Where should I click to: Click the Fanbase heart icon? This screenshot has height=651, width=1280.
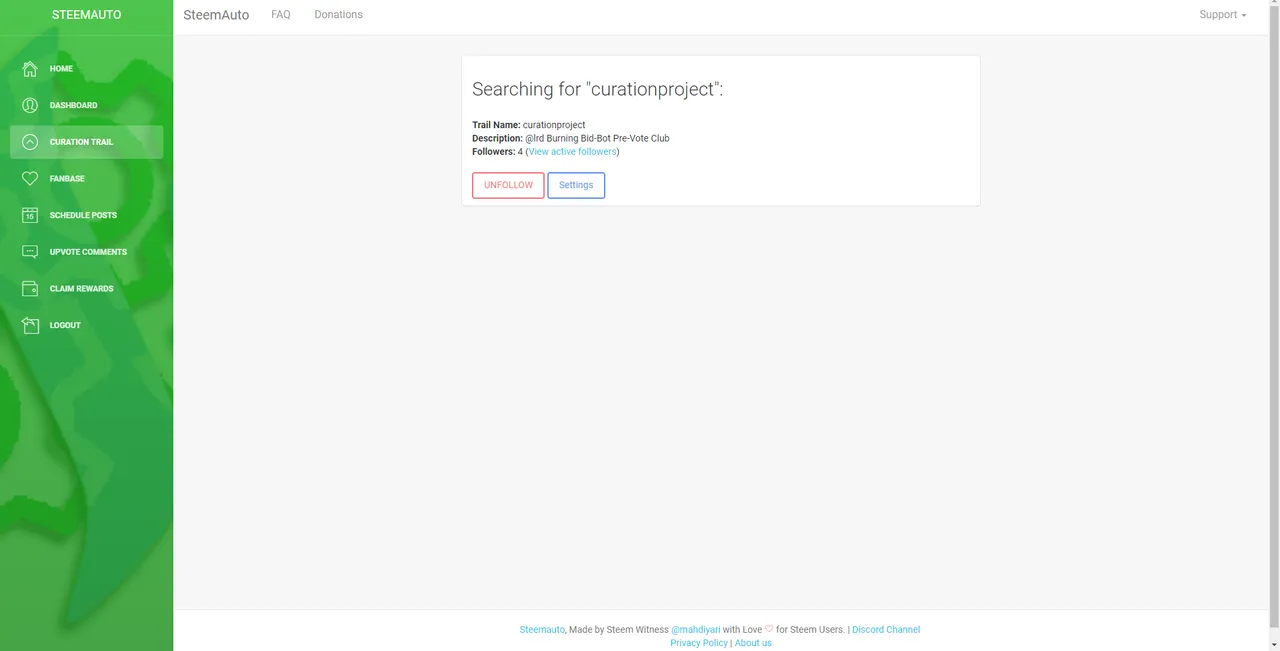point(30,178)
